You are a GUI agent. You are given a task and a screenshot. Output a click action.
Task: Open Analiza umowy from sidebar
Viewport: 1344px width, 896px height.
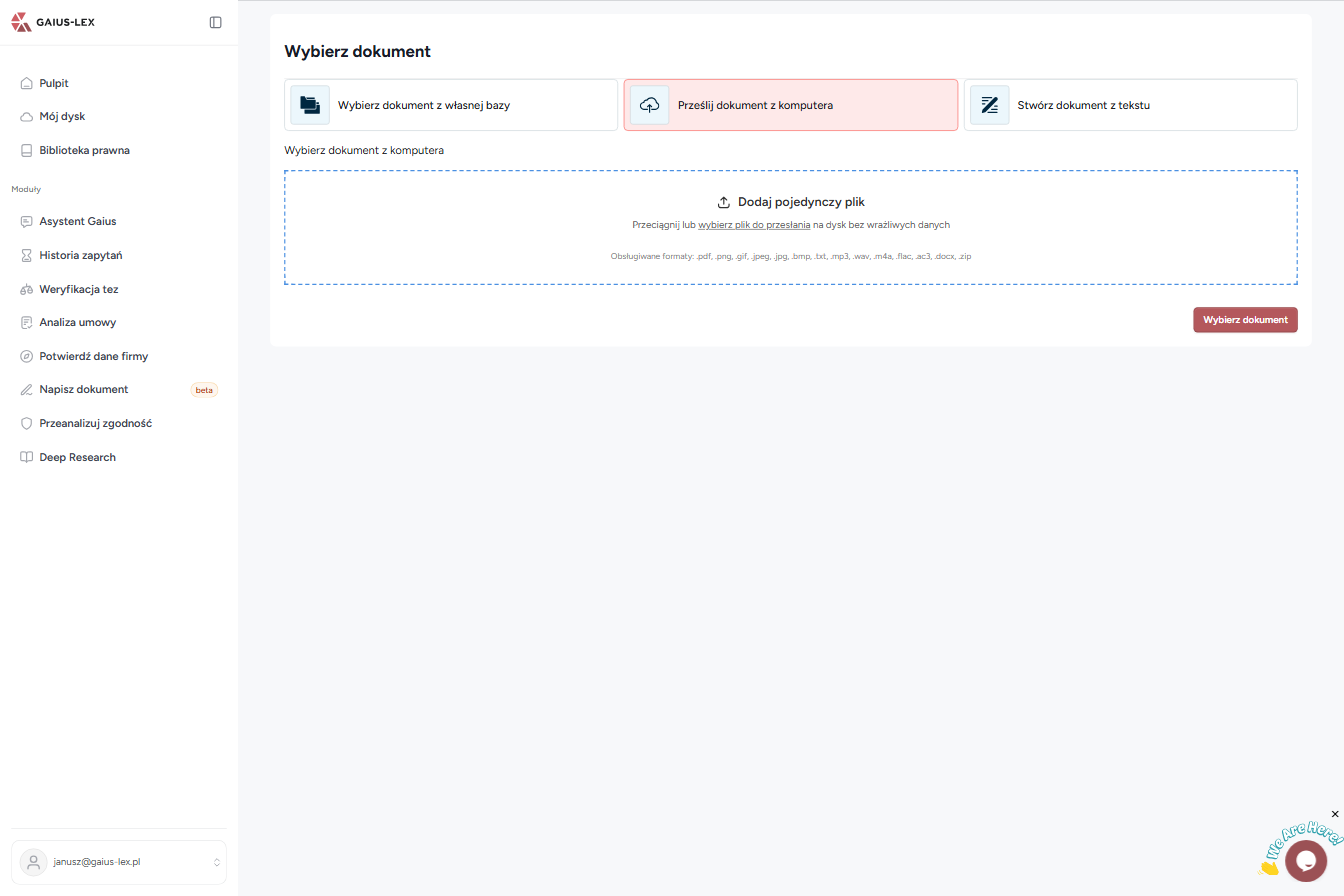[x=77, y=323]
